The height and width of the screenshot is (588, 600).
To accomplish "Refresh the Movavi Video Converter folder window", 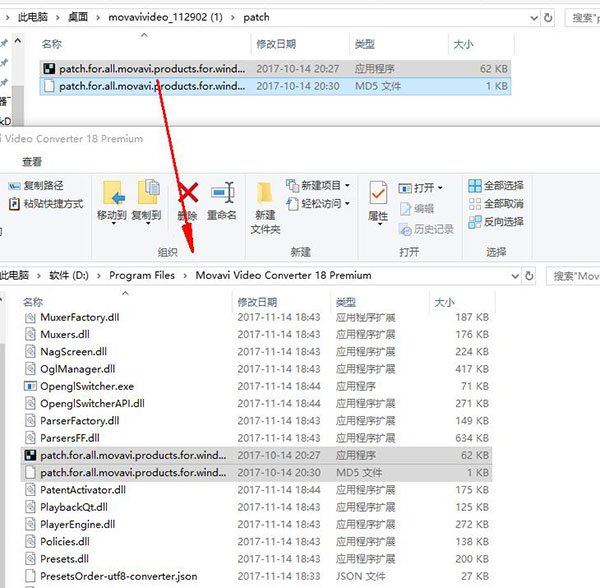I will click(529, 276).
